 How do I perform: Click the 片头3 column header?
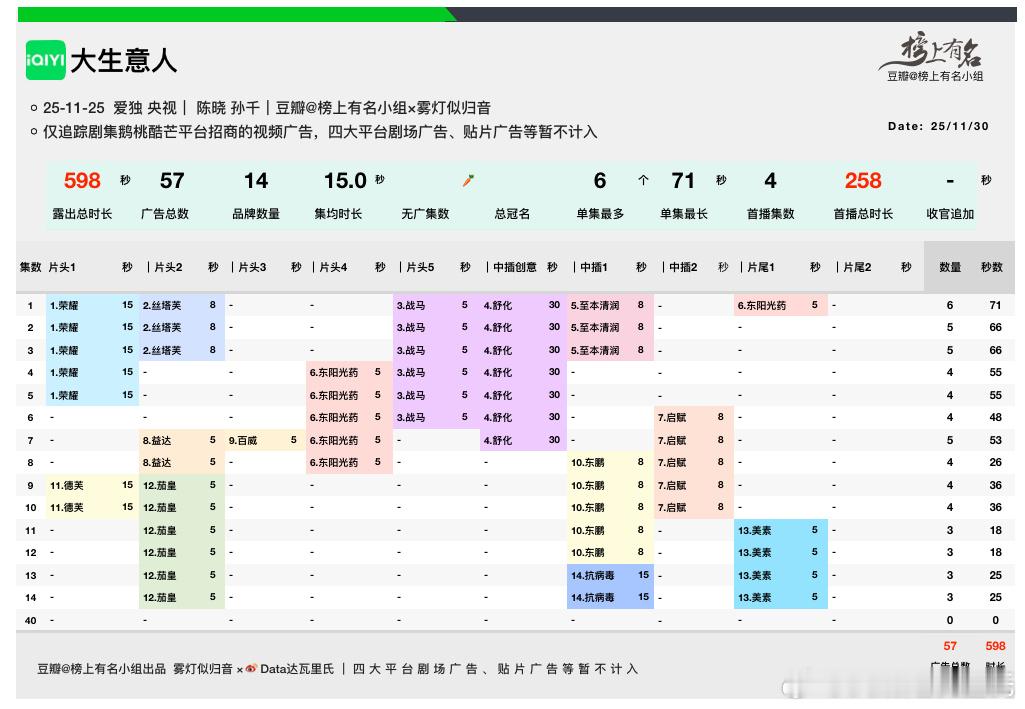coord(252,267)
